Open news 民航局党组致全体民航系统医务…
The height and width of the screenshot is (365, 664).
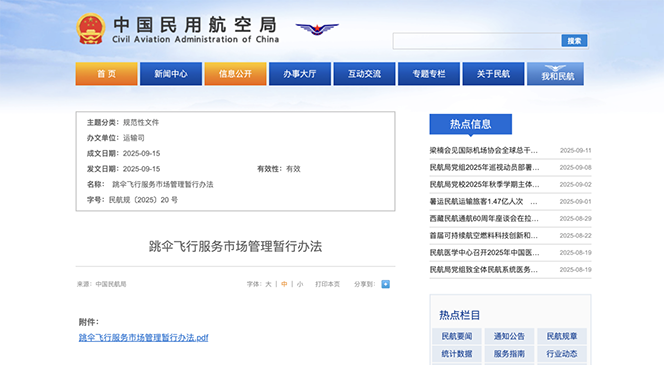[x=484, y=269]
